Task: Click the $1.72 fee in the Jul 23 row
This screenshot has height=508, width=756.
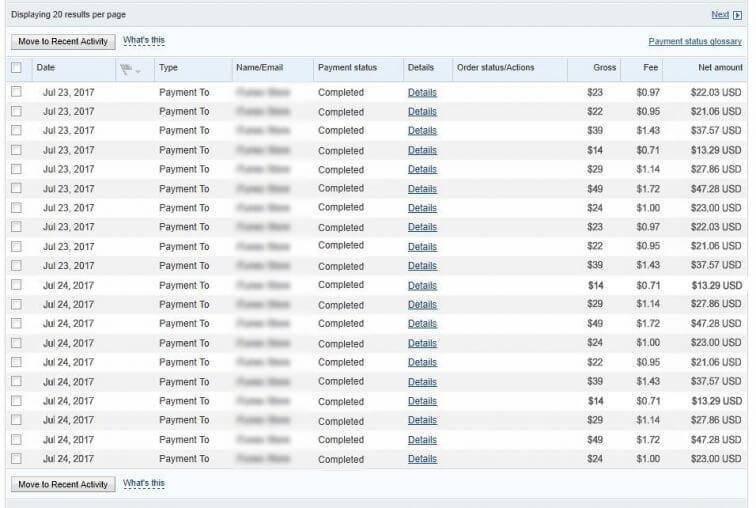Action: [x=648, y=188]
